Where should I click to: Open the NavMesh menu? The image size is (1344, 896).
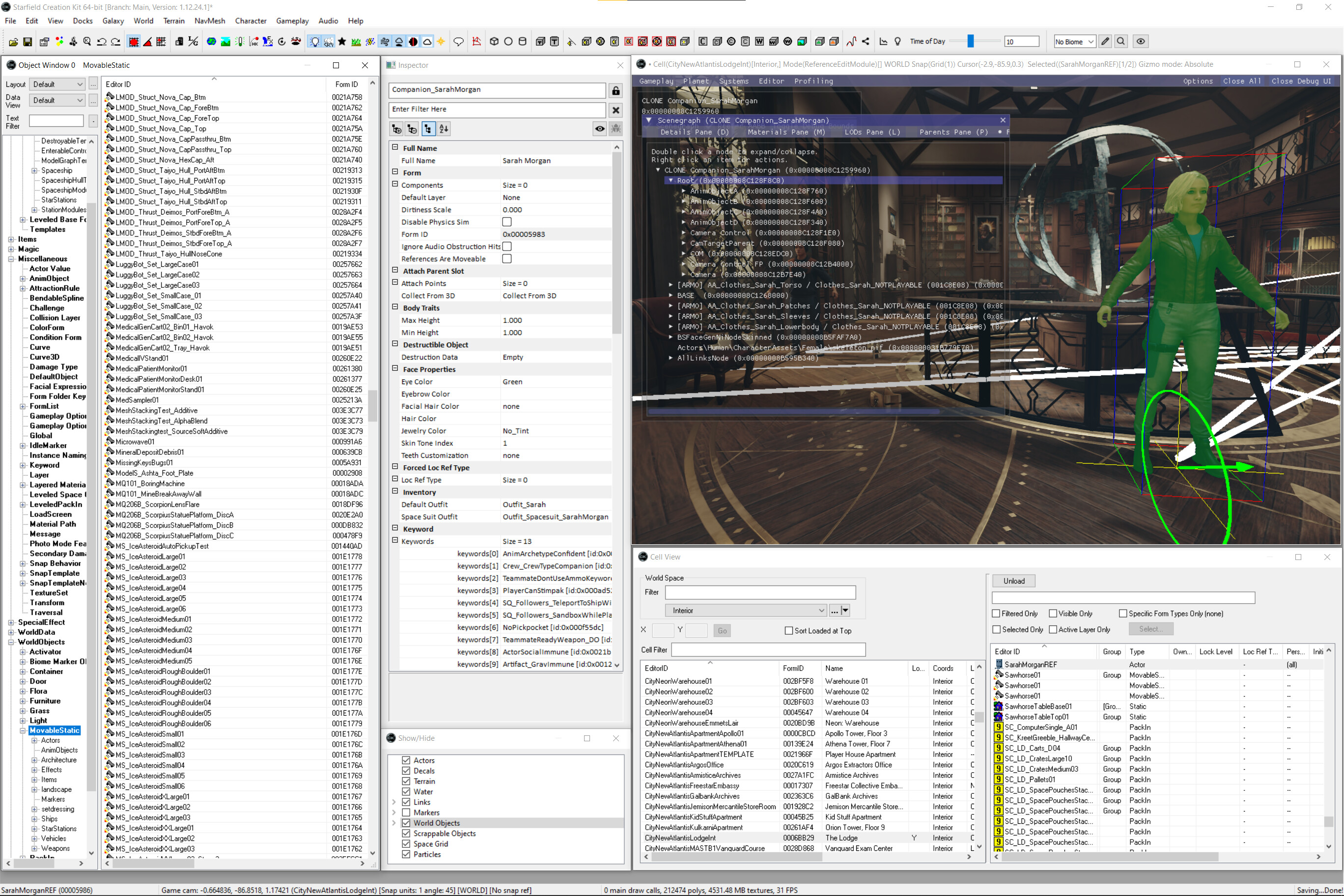pos(209,21)
